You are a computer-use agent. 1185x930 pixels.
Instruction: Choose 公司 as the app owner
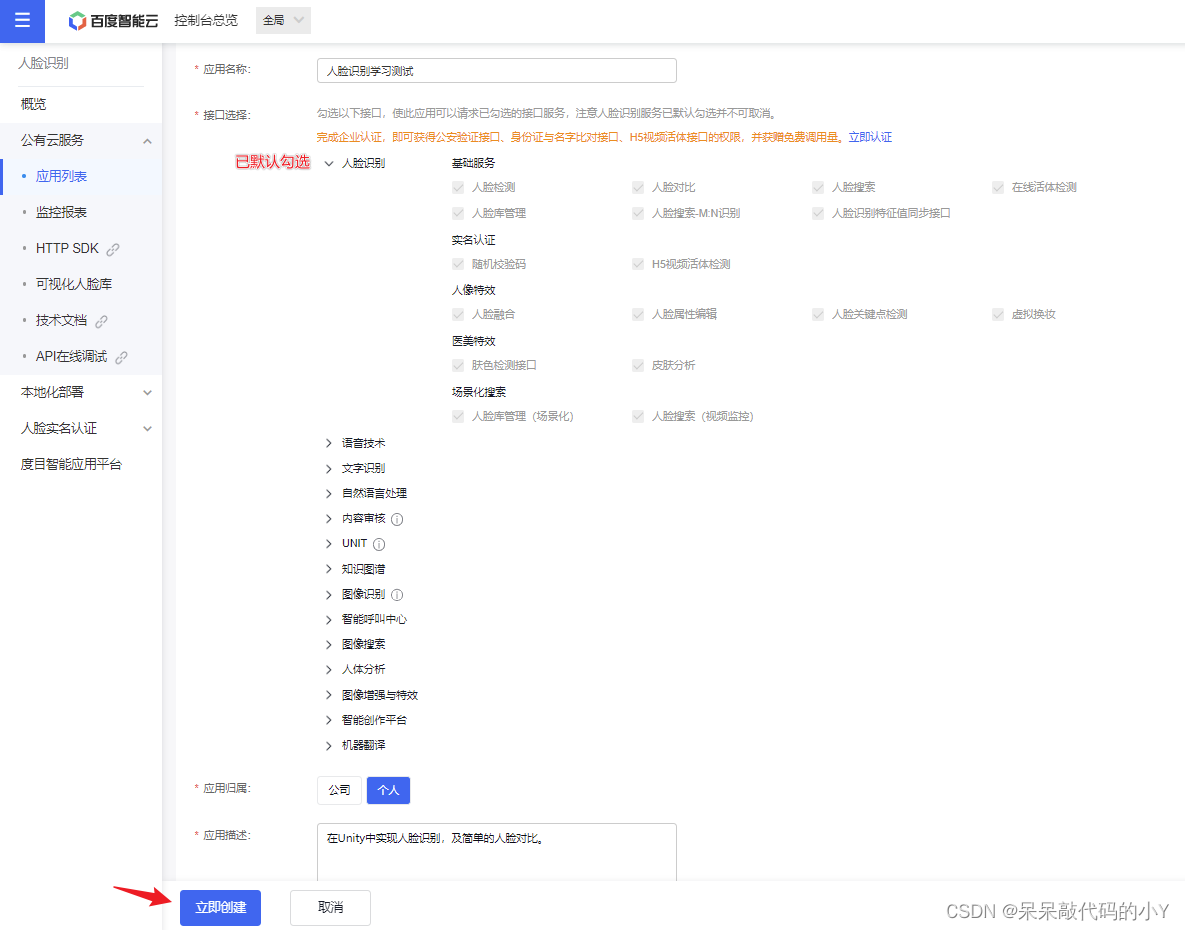pos(339,790)
